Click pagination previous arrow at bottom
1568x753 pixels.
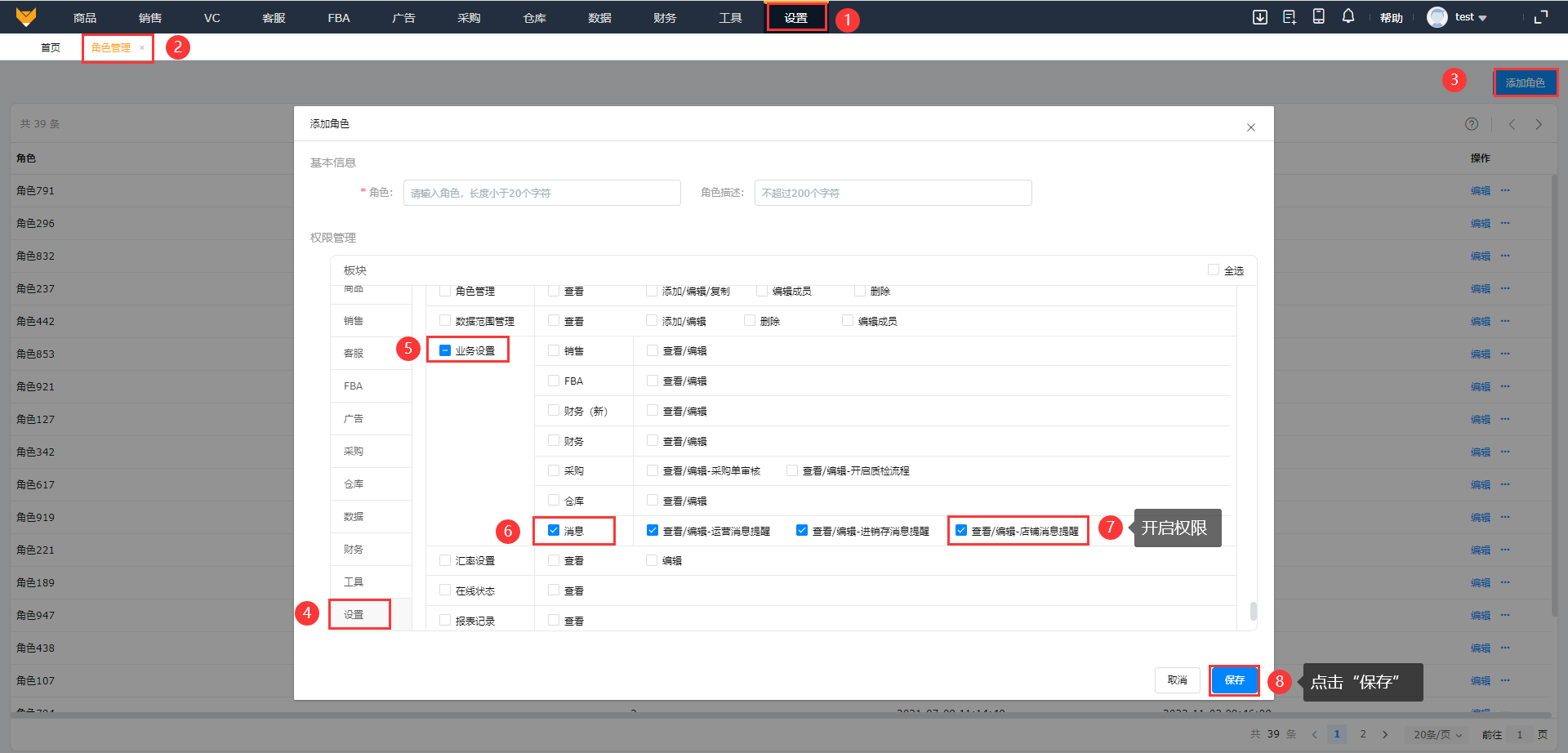(1314, 734)
